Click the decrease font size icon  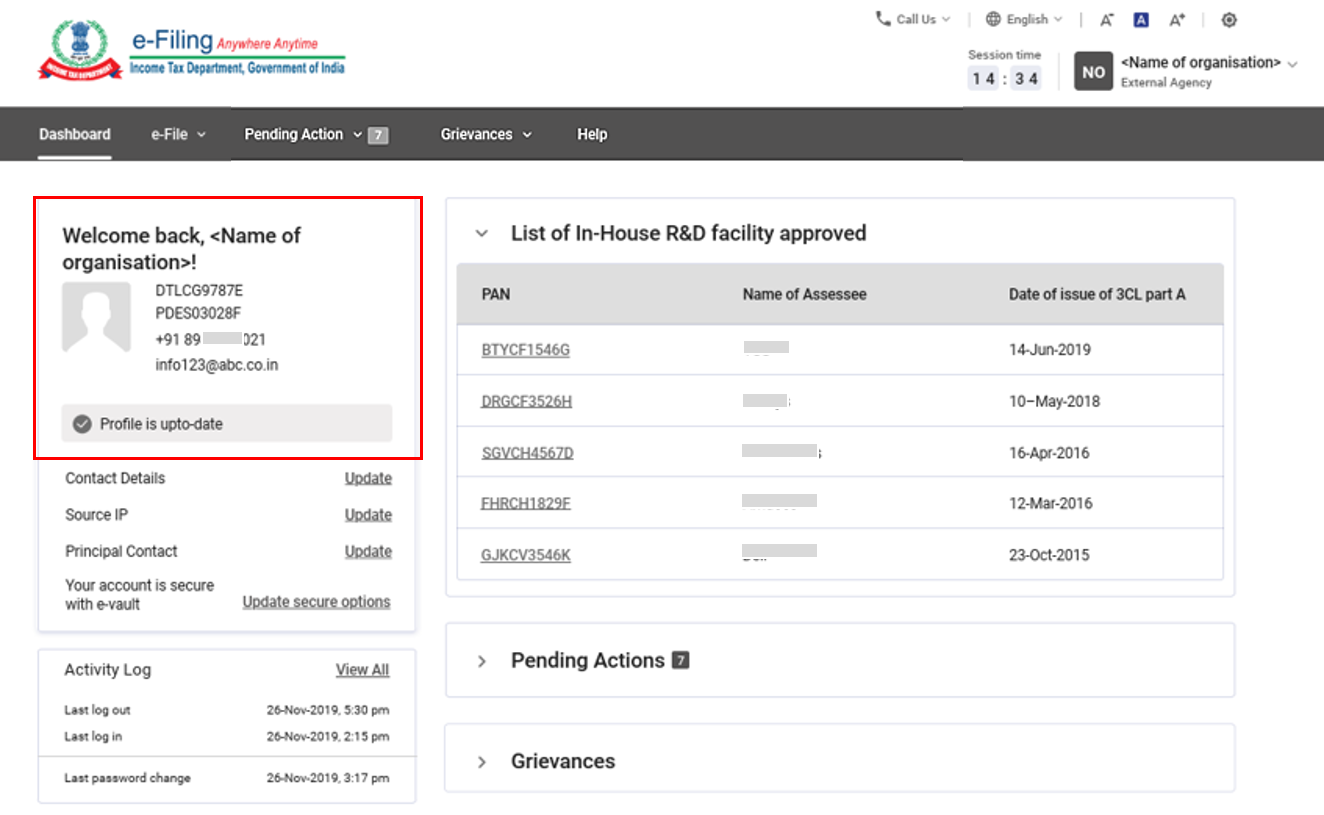pos(1107,20)
